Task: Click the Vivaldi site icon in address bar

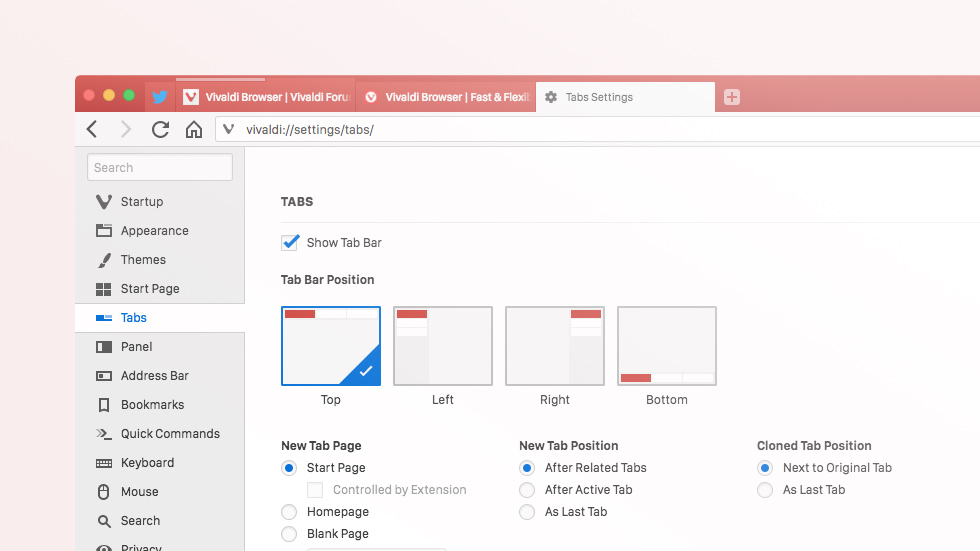Action: [x=229, y=129]
